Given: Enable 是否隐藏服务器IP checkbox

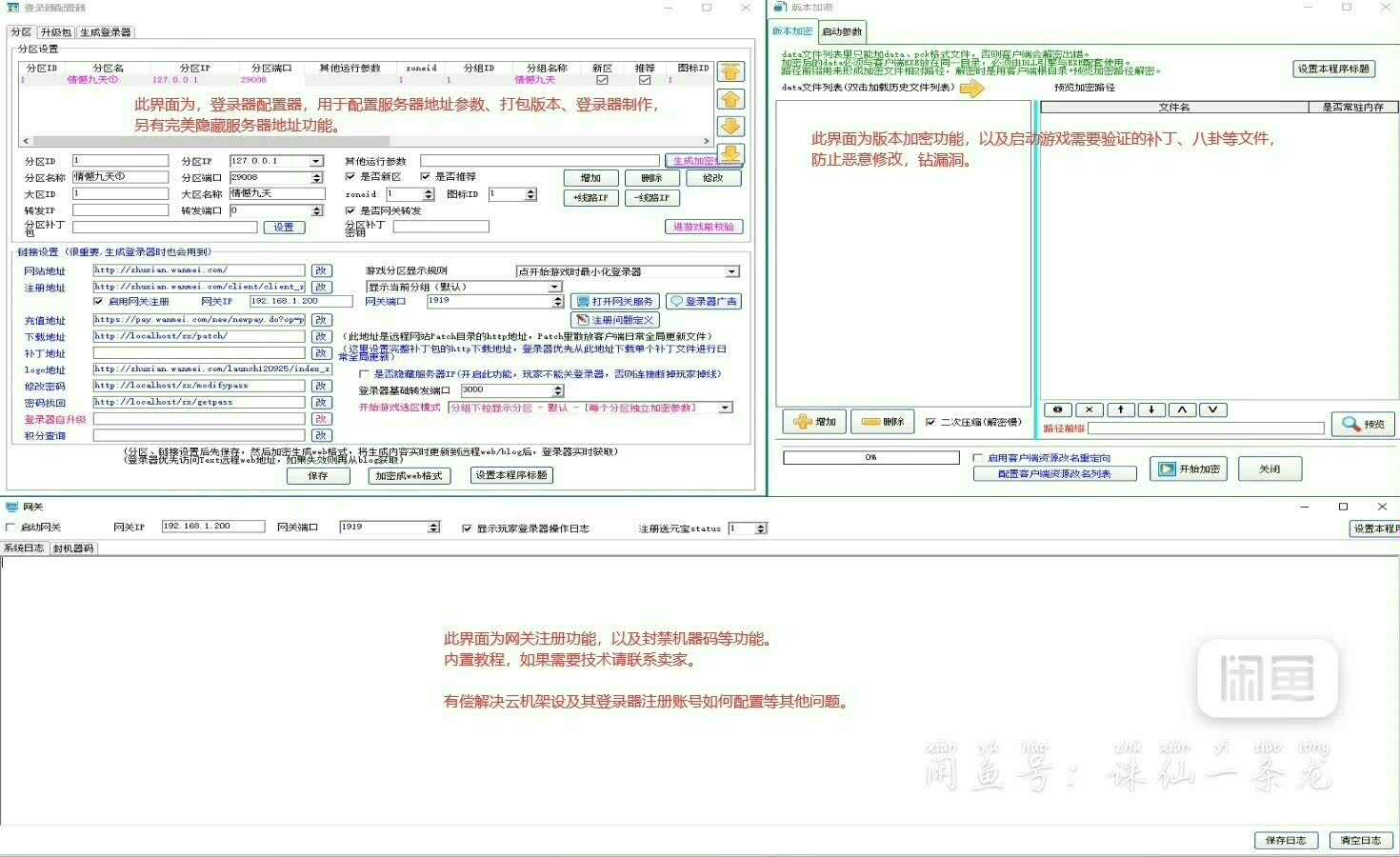Looking at the screenshot, I should pos(365,374).
